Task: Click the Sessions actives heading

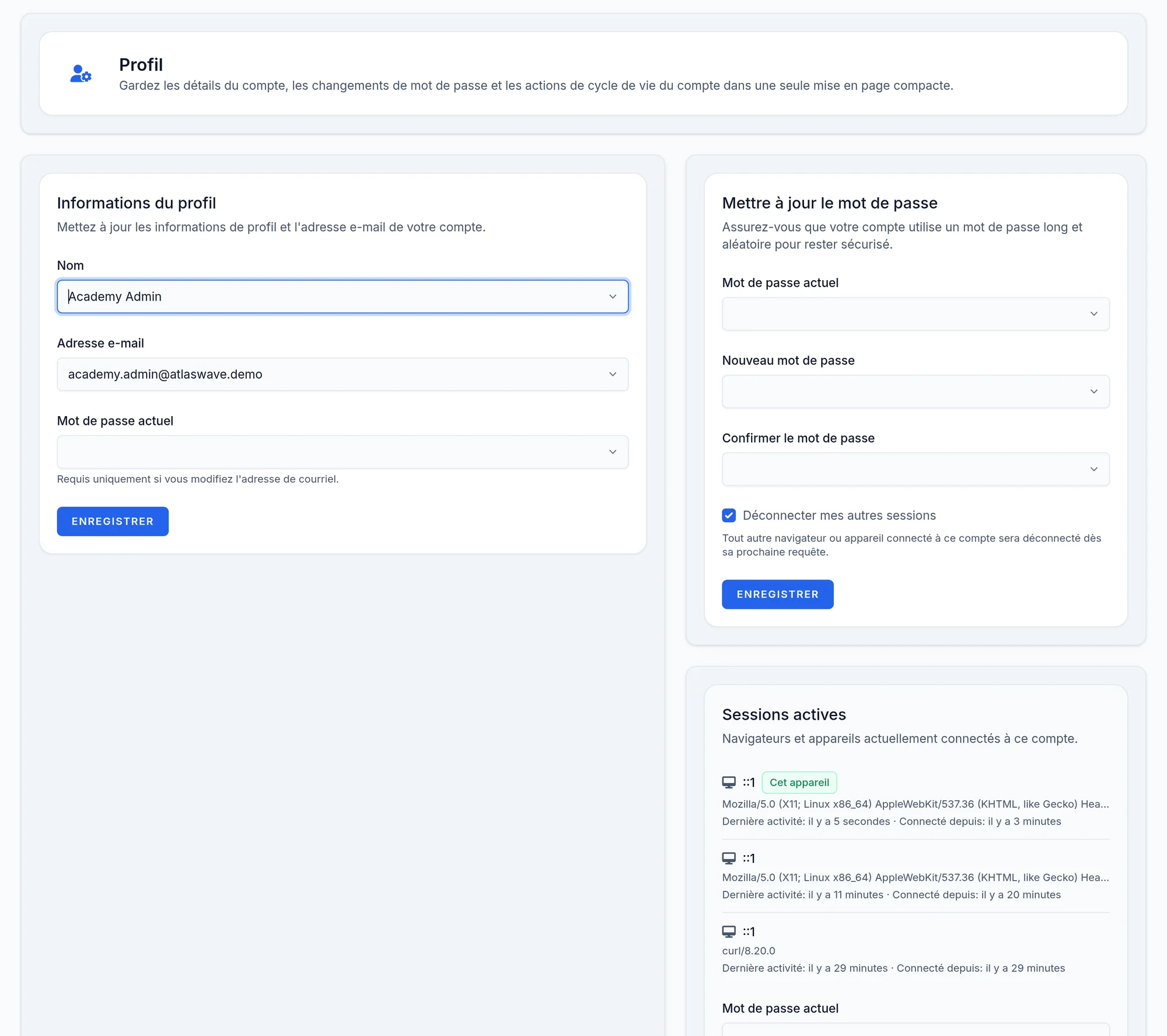Action: pyautogui.click(x=784, y=714)
